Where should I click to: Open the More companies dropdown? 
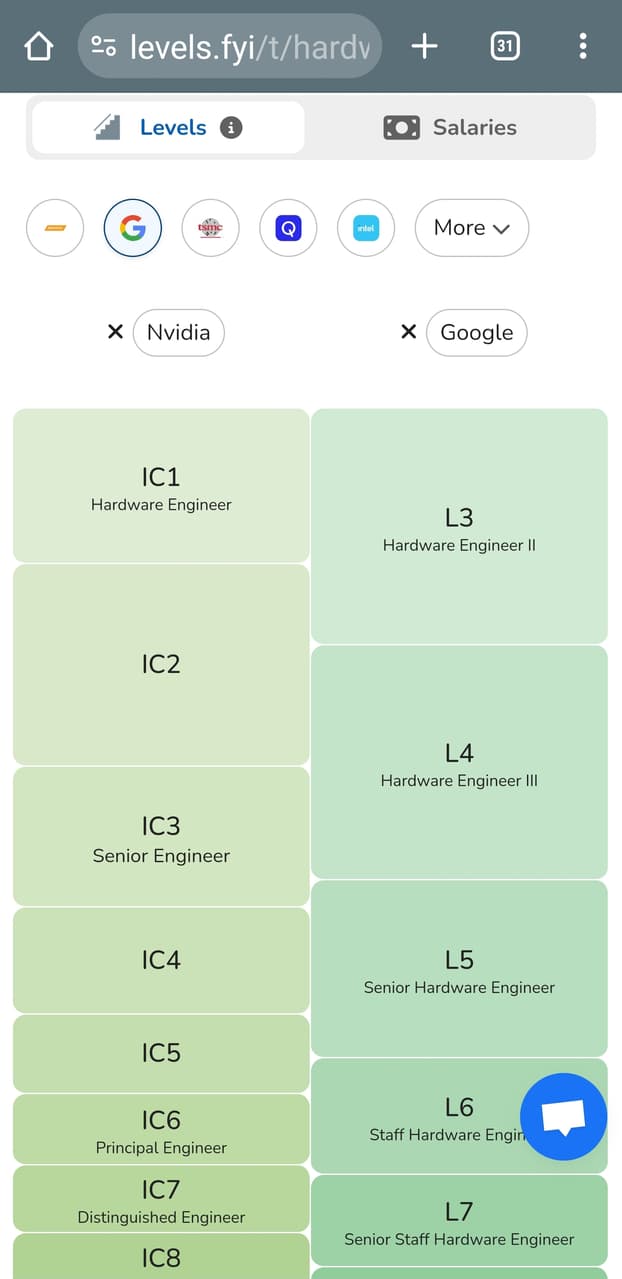click(x=471, y=228)
